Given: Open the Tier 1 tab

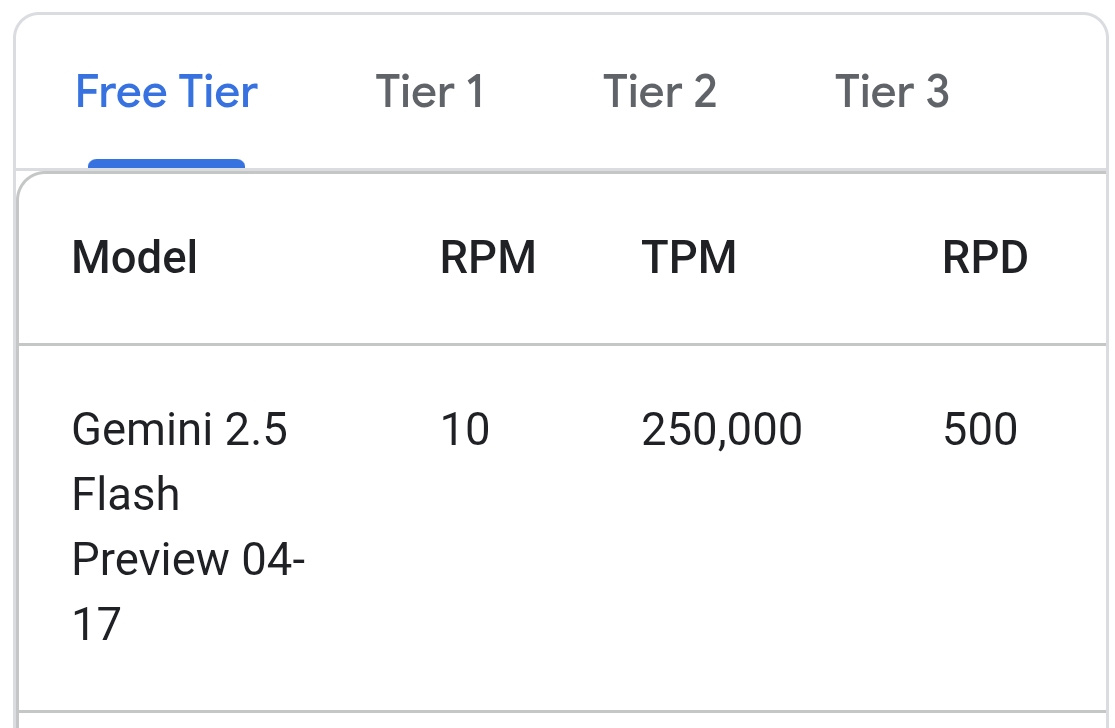Looking at the screenshot, I should (x=430, y=92).
